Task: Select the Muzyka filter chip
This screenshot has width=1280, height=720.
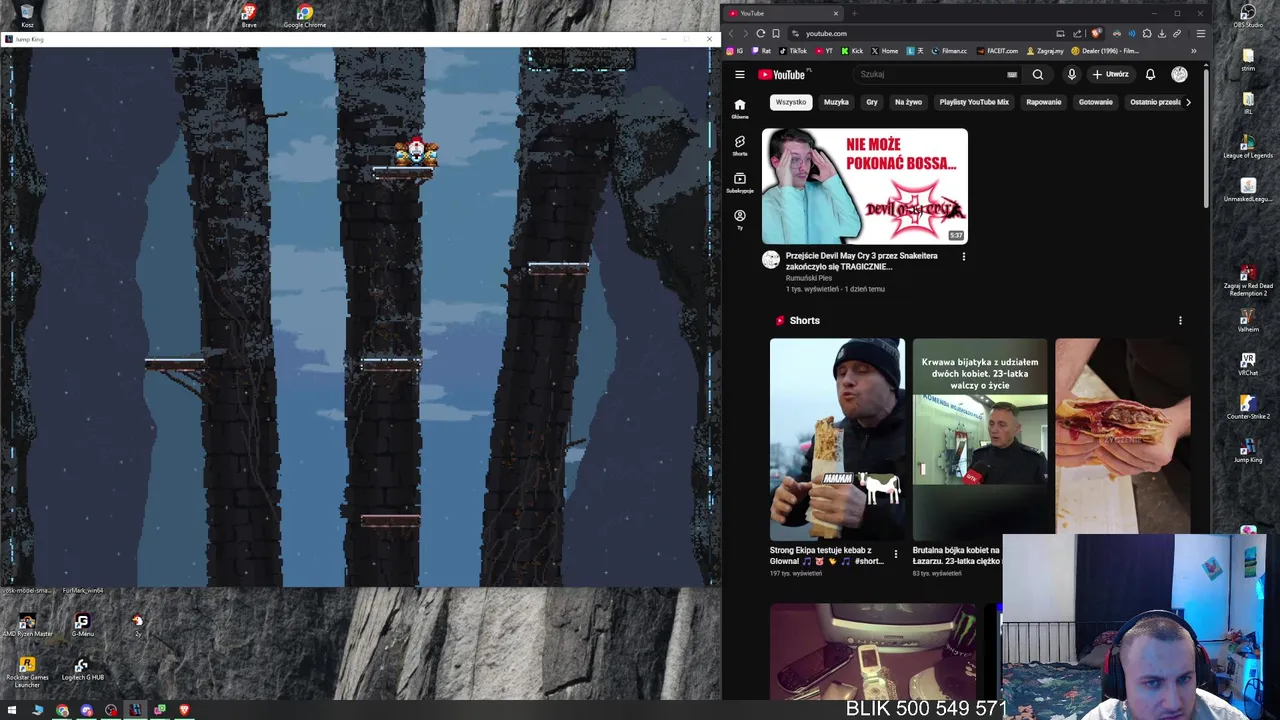Action: [x=836, y=102]
